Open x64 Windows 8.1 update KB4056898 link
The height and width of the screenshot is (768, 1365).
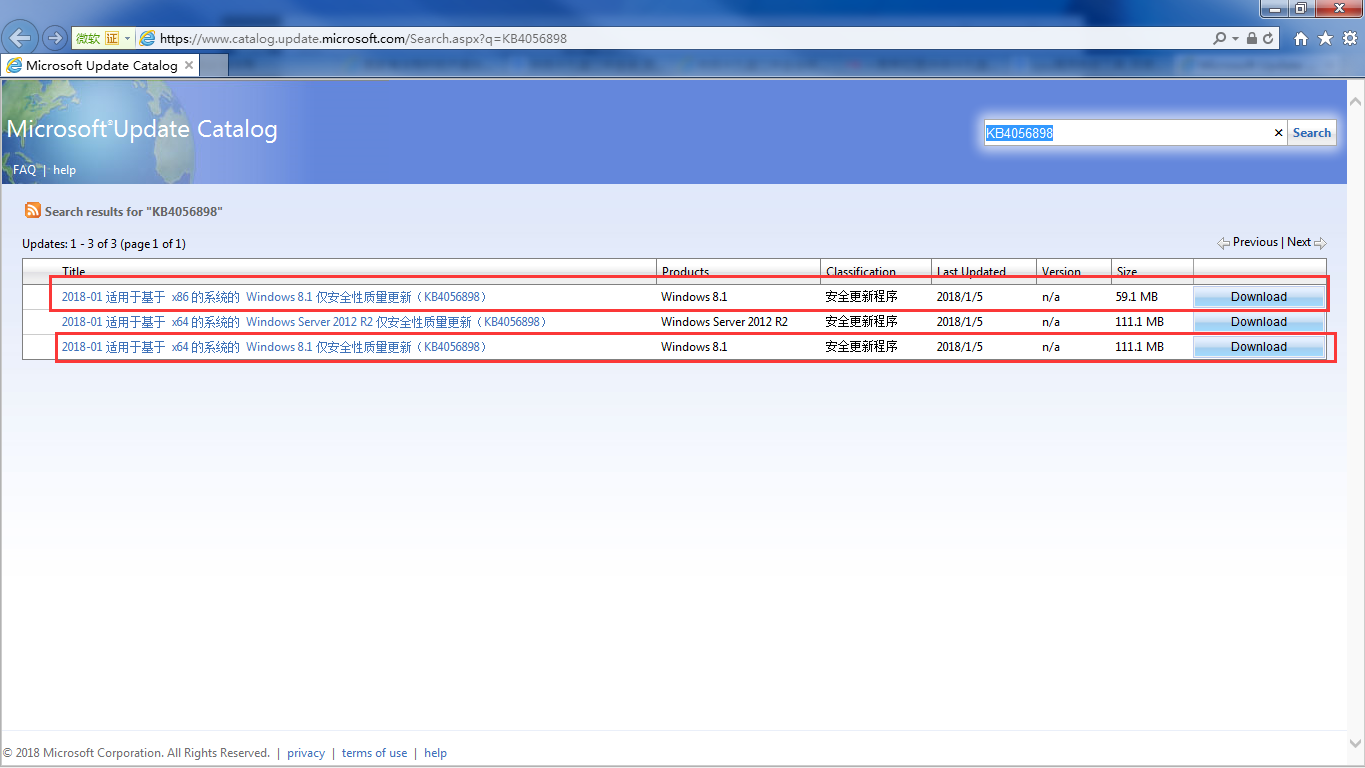pos(274,347)
